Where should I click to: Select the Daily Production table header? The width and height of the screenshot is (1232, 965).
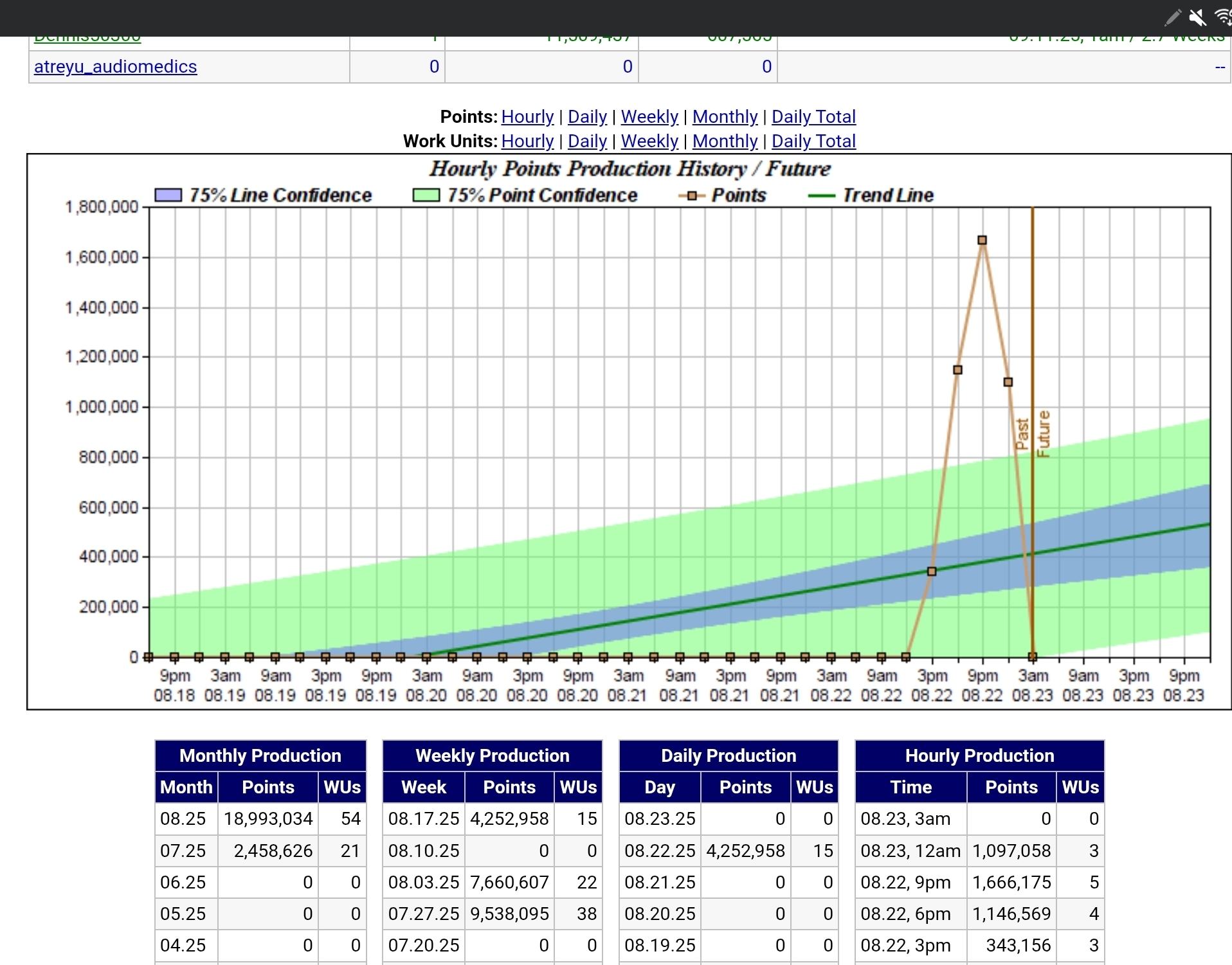point(729,755)
